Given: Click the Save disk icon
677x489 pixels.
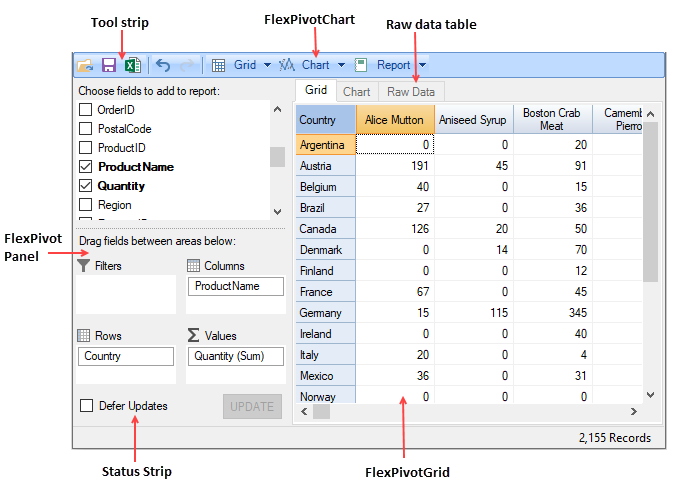Looking at the screenshot, I should coord(109,65).
